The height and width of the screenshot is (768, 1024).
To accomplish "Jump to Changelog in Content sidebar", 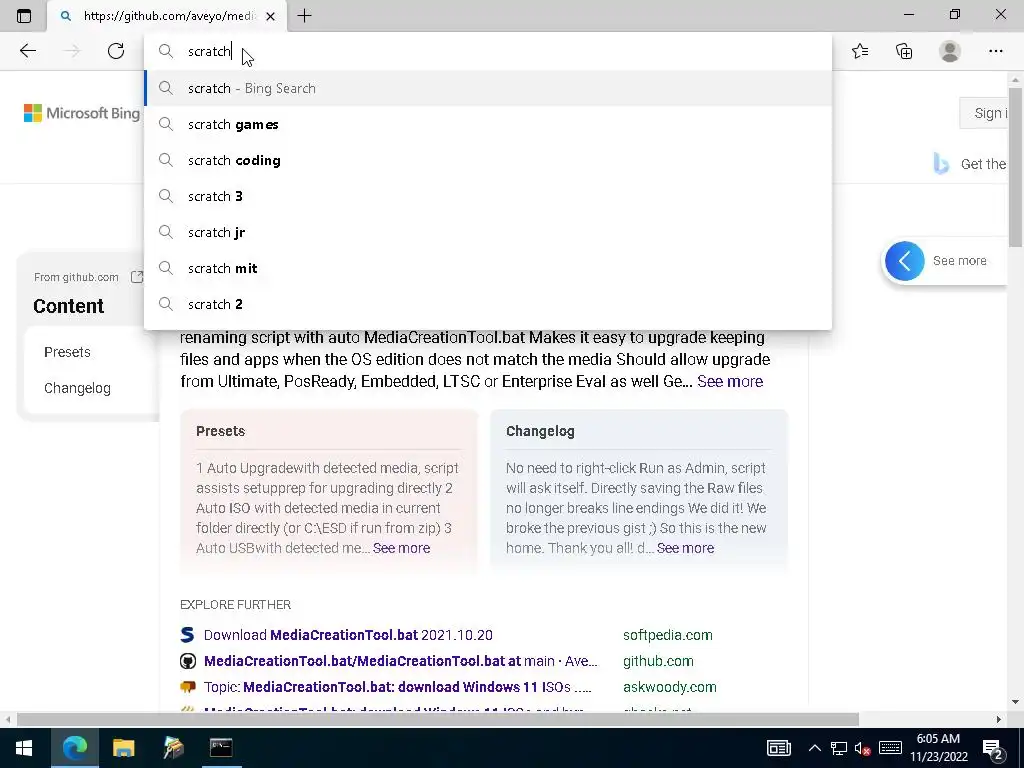I will click(77, 388).
